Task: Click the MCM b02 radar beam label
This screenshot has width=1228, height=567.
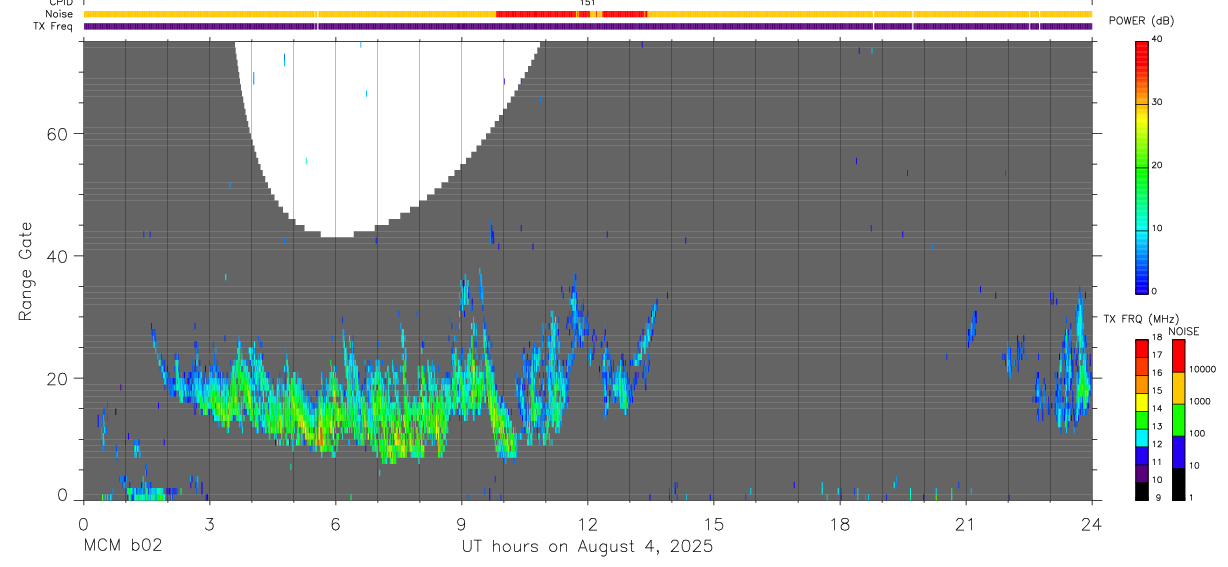Action: pyautogui.click(x=122, y=547)
